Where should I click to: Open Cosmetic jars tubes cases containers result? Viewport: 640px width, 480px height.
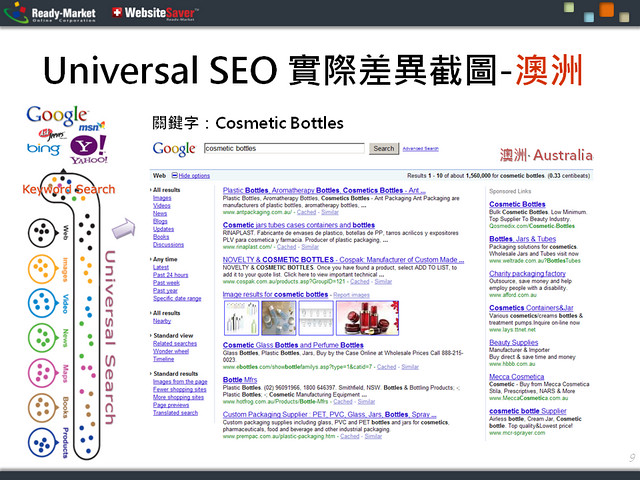pyautogui.click(x=299, y=225)
